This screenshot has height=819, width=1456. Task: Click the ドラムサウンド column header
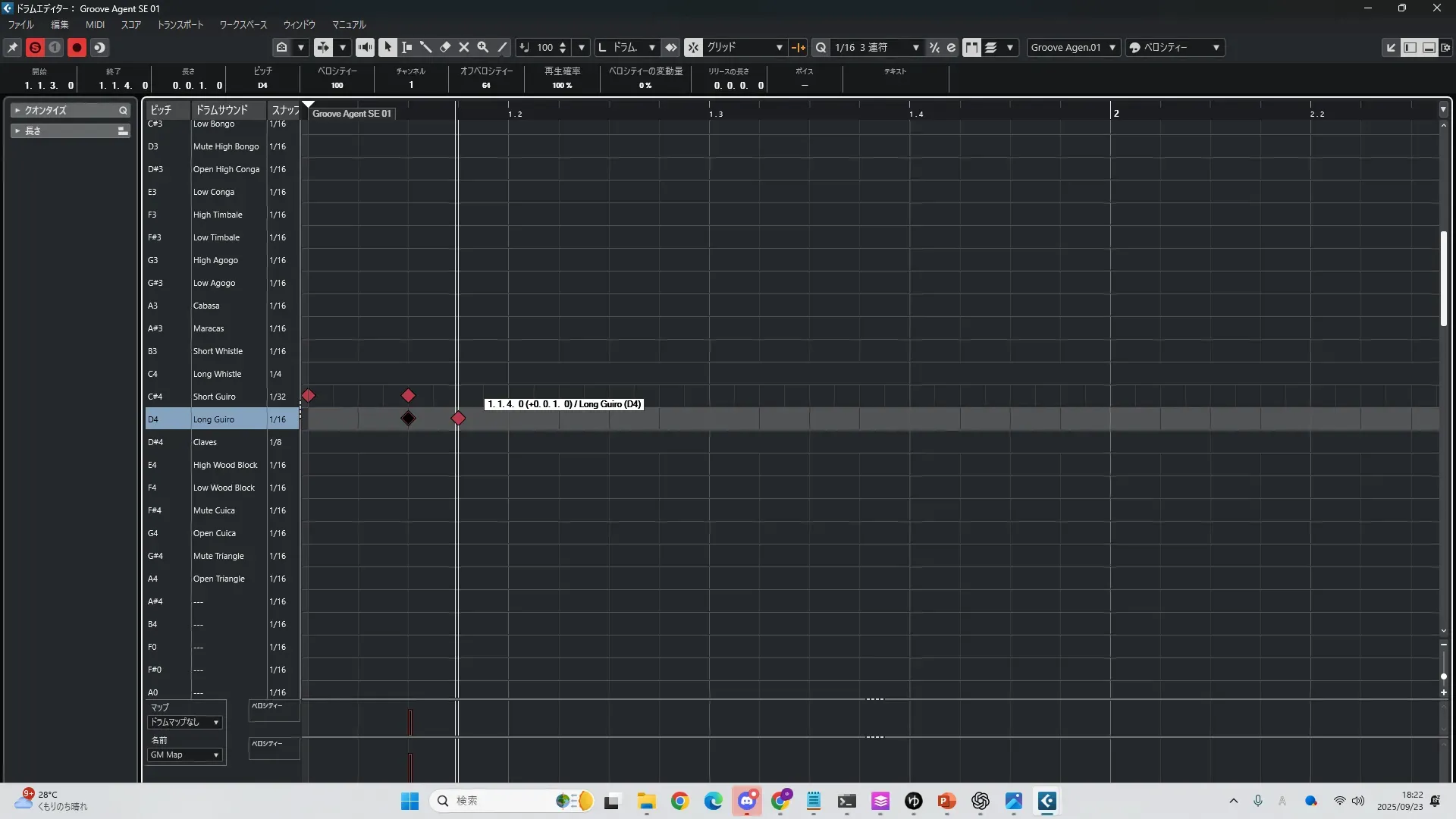tap(222, 110)
